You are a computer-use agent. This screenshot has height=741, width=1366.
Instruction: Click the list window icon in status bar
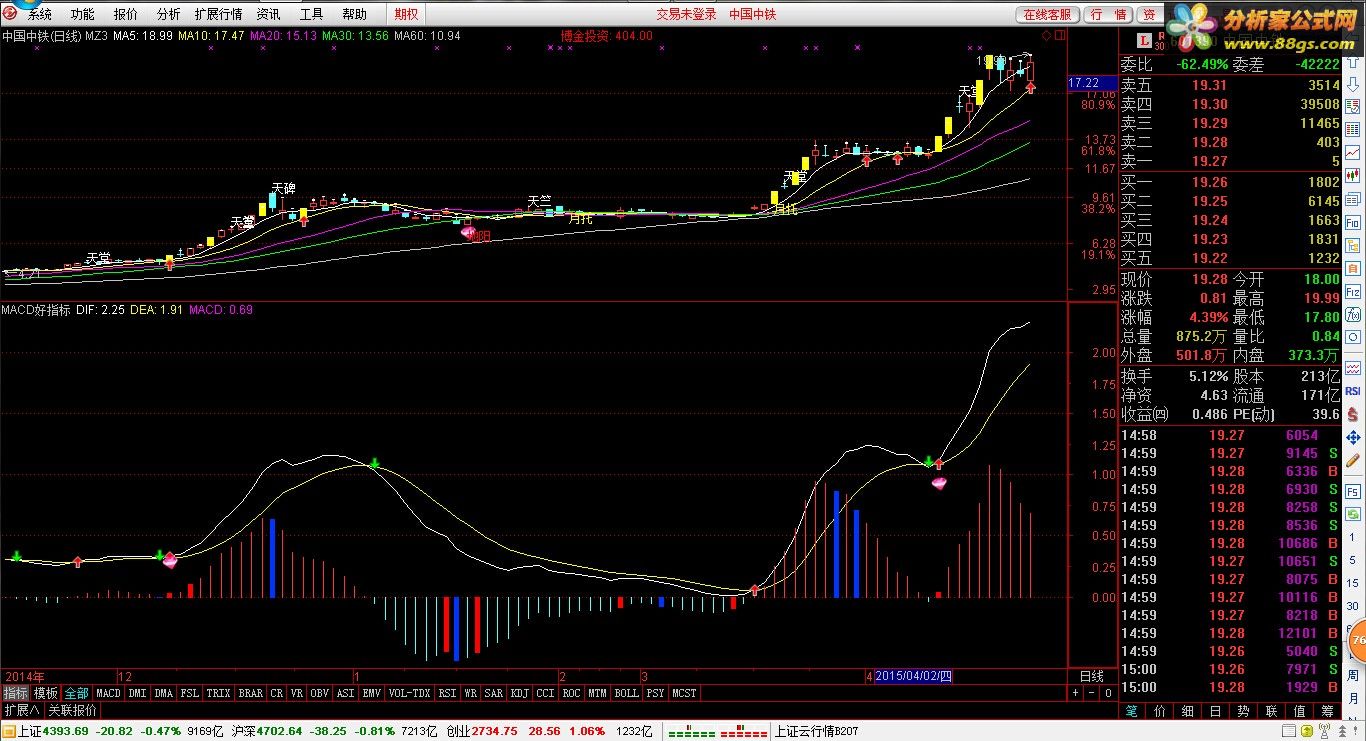coord(1289,731)
